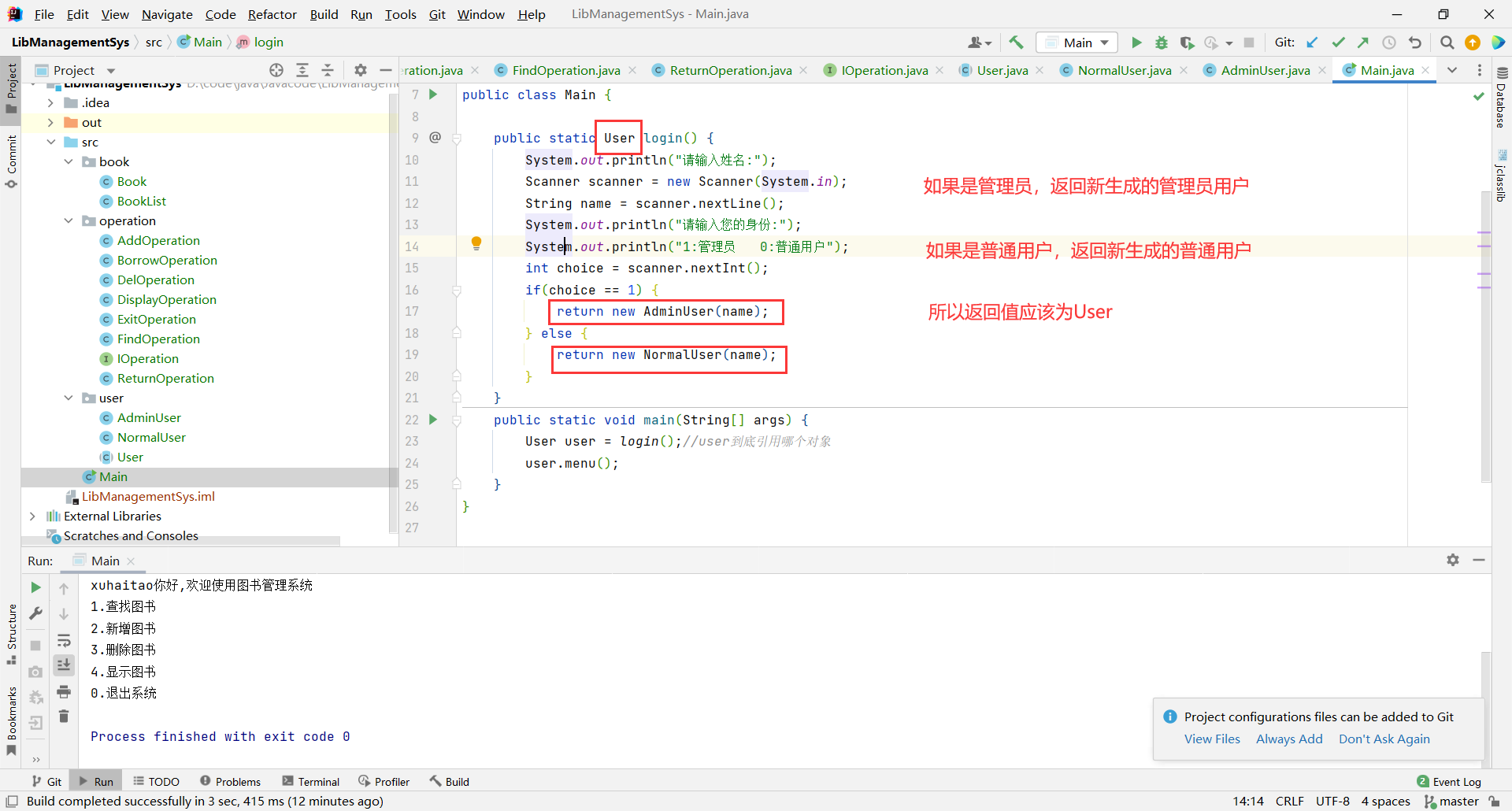Screen dimensions: 1512x811
Task: Show Git history clock icon
Action: click(1389, 43)
